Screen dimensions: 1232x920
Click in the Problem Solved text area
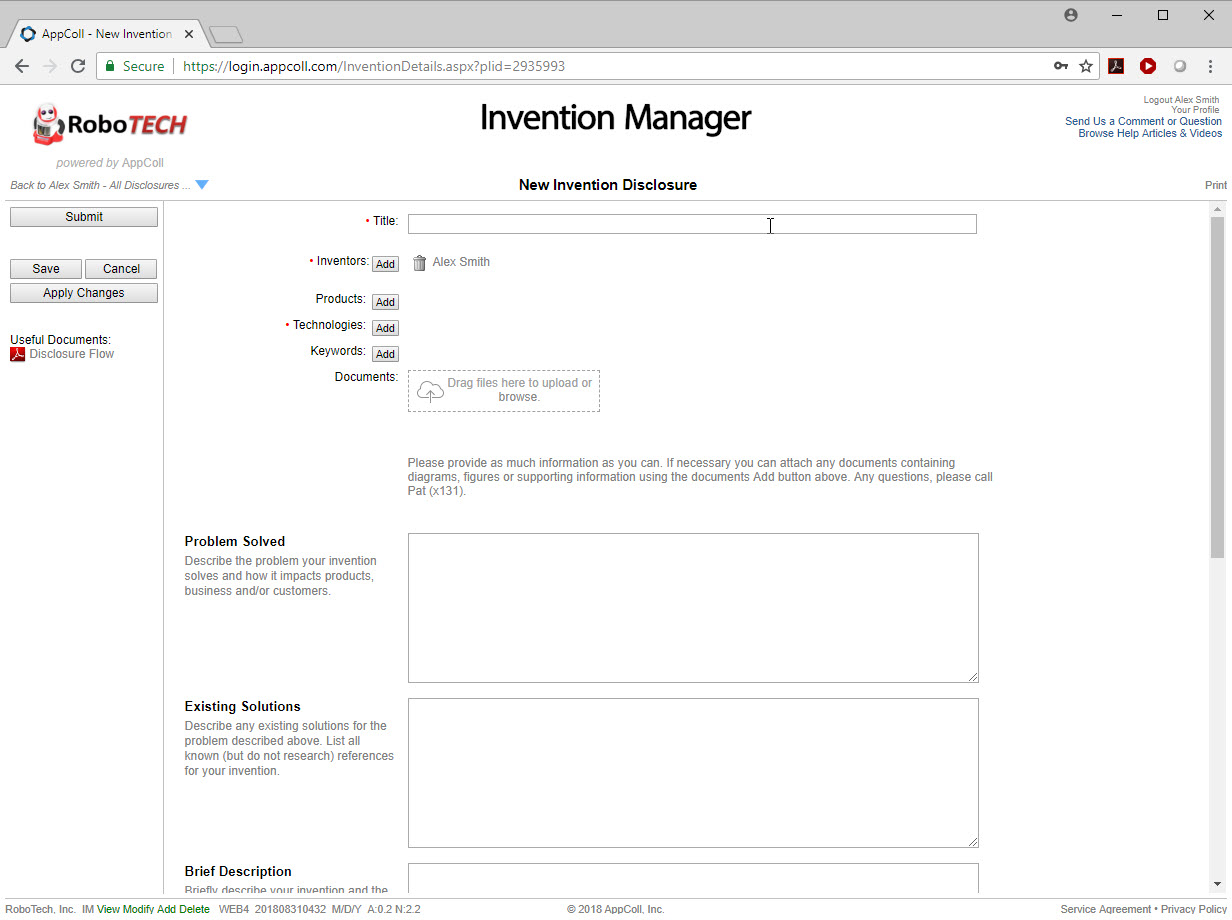(692, 608)
